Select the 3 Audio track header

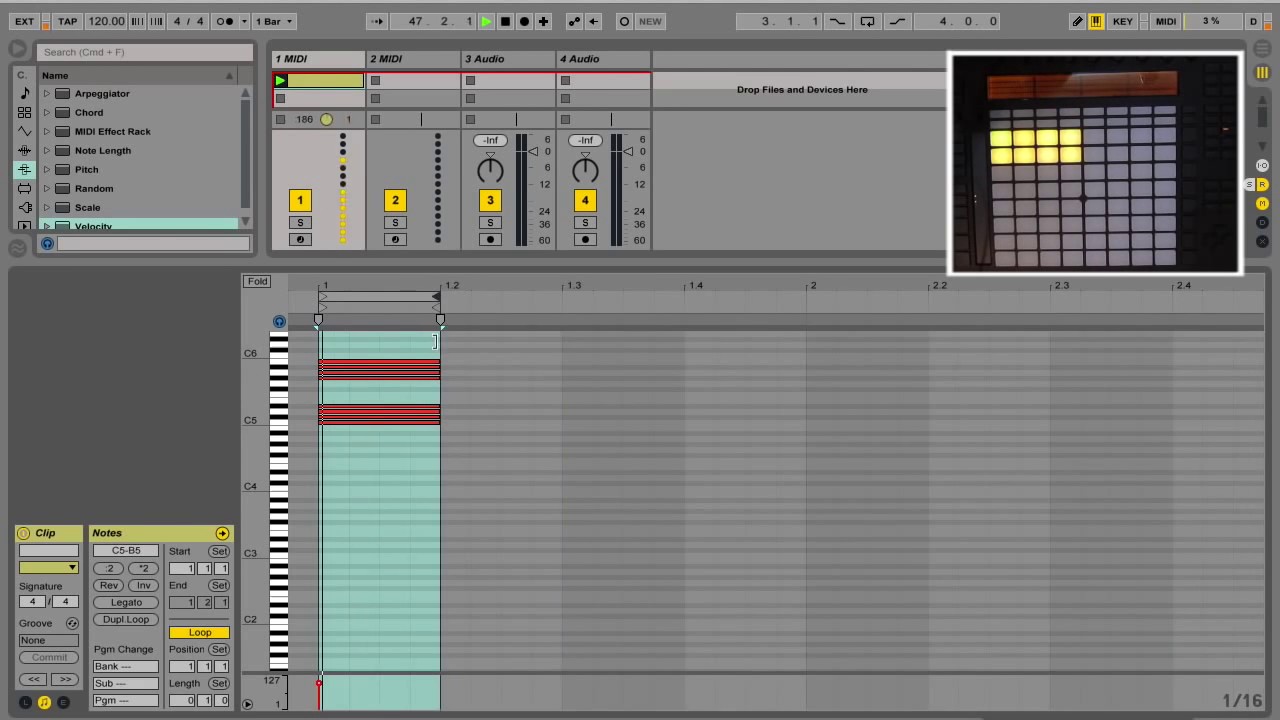tap(508, 59)
